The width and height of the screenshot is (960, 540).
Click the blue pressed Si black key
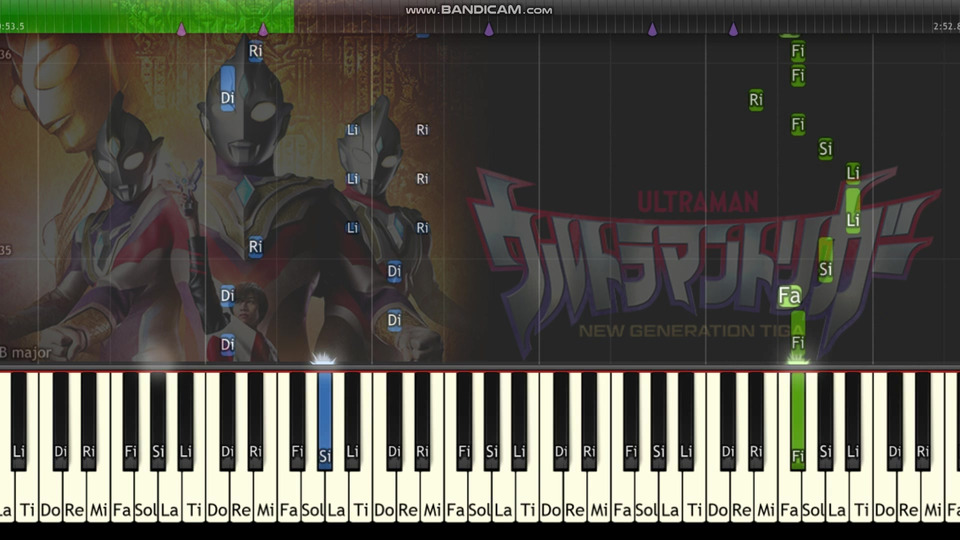(324, 420)
